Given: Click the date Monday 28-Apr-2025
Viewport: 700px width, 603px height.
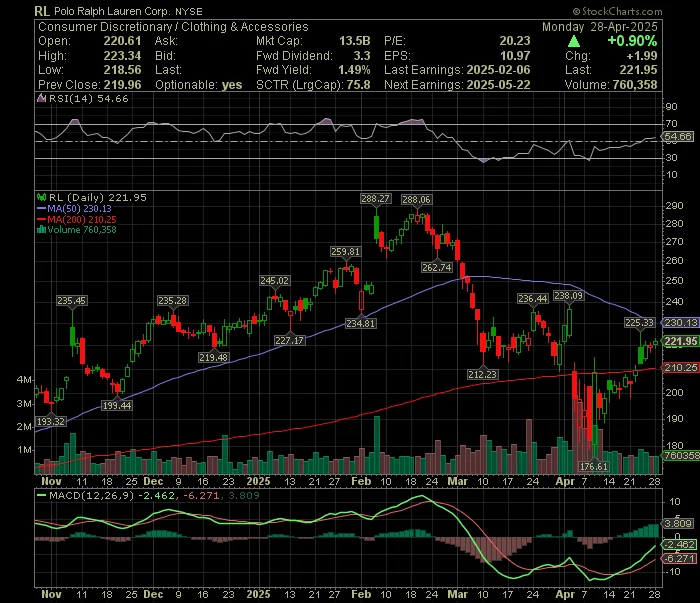Looking at the screenshot, I should [x=600, y=27].
